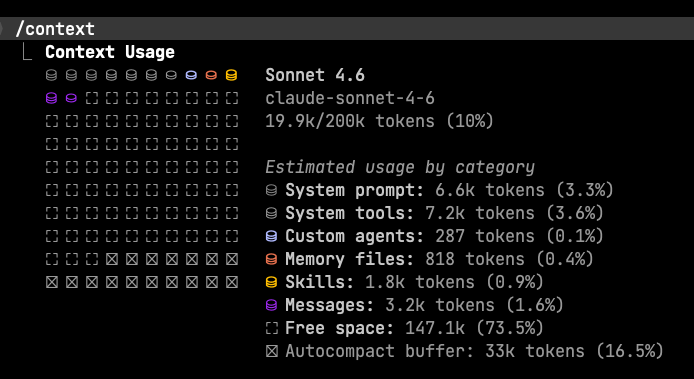Click the orange grid cell in first row
694x379 pixels.
(211, 75)
